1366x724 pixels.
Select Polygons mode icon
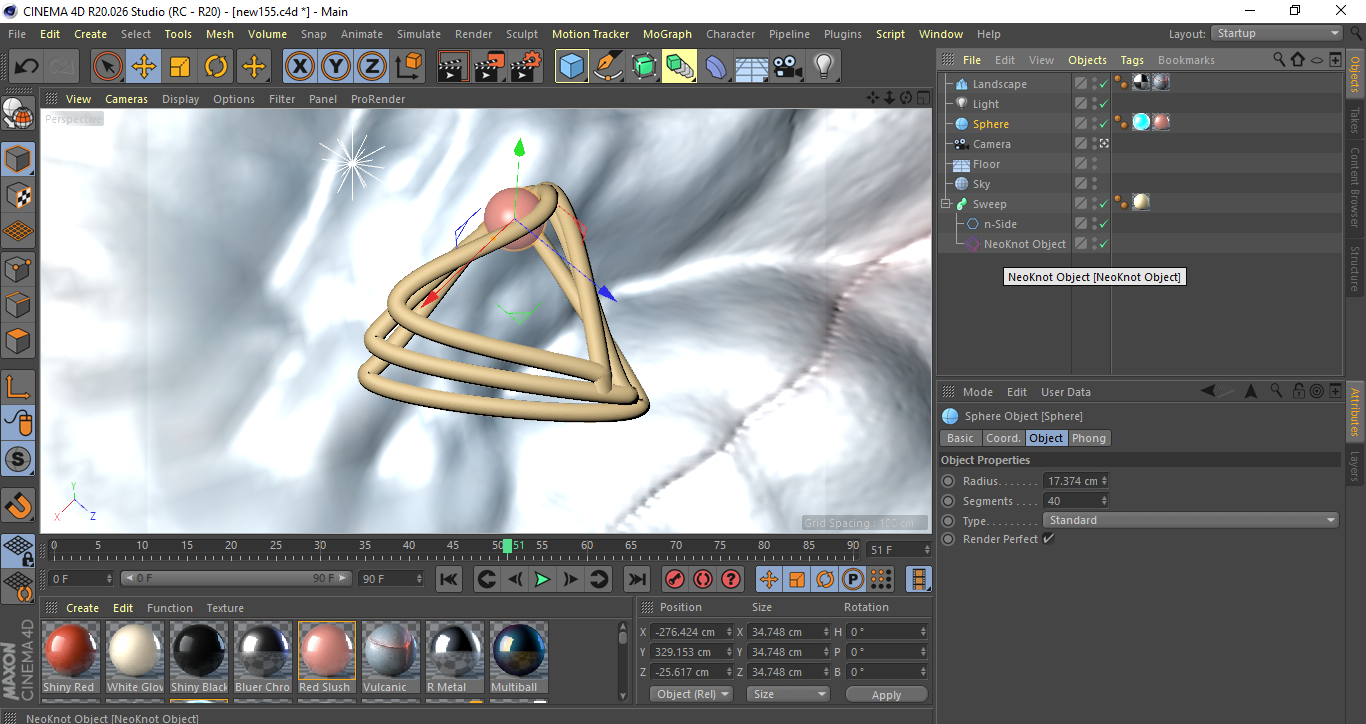click(x=19, y=341)
